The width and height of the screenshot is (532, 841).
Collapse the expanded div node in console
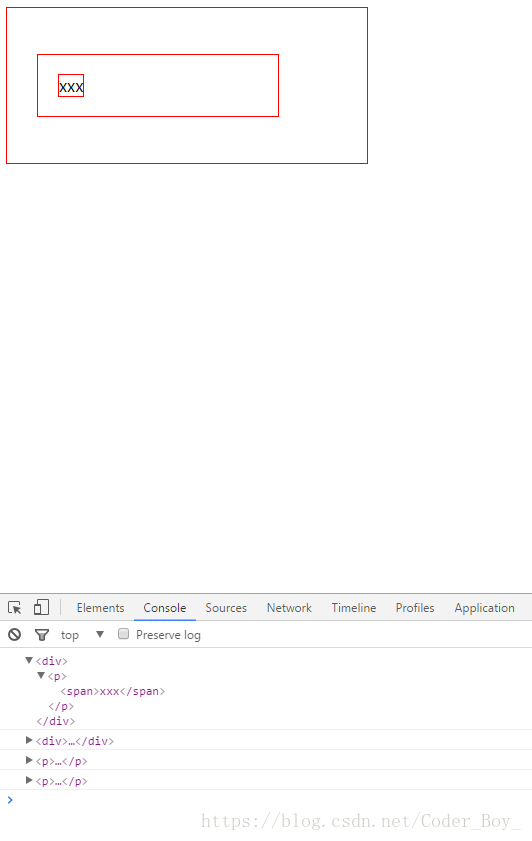[29, 660]
